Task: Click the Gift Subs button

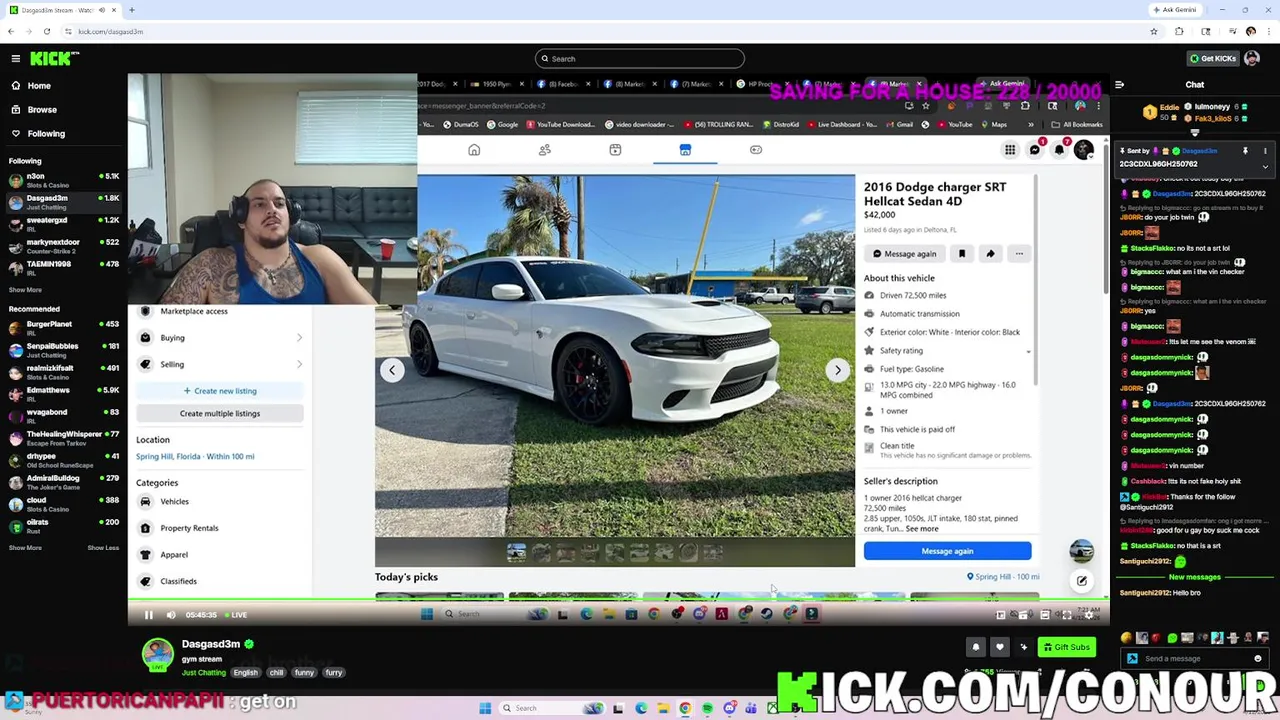Action: point(1066,647)
